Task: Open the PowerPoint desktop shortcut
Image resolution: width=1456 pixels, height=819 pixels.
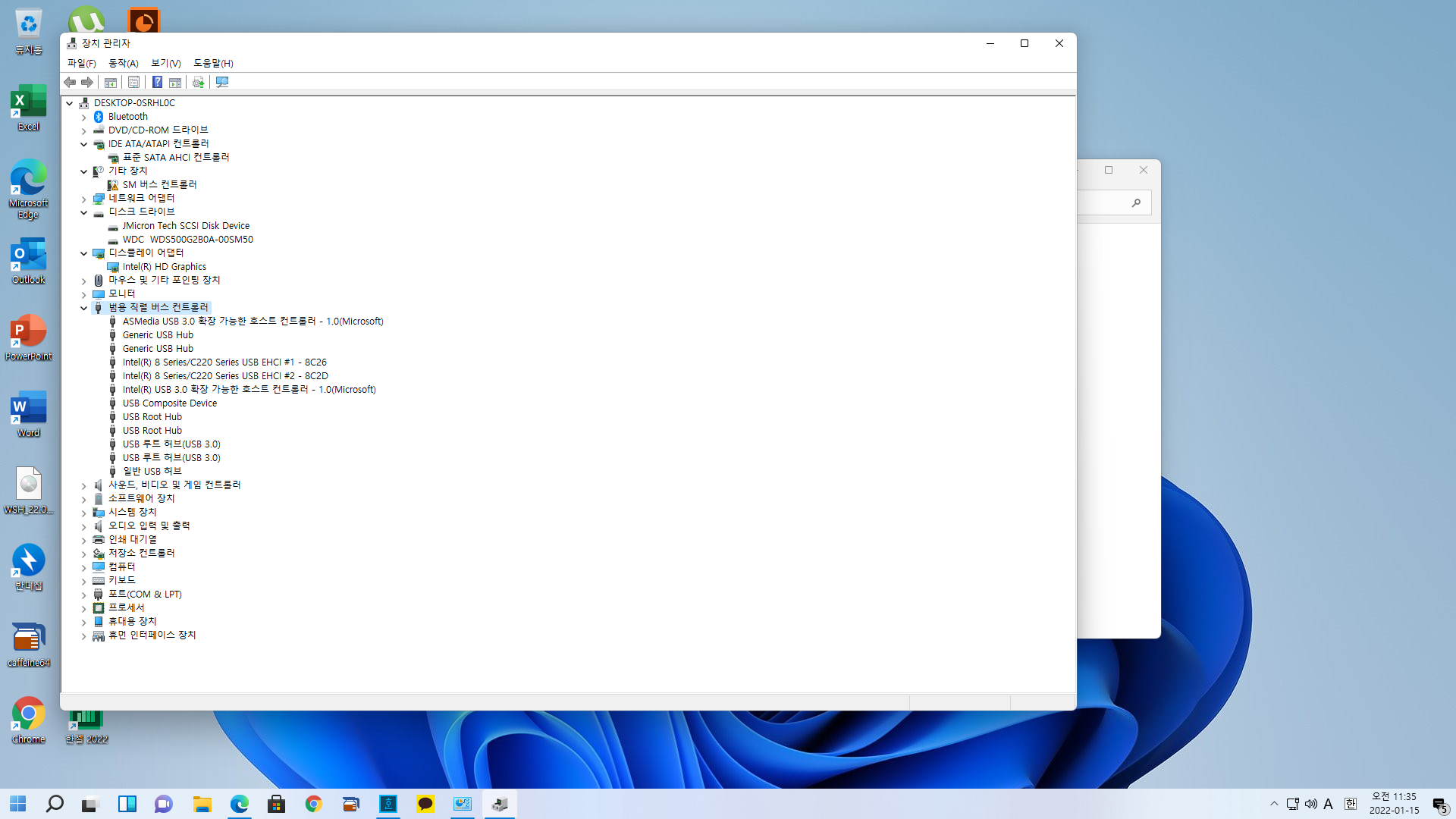Action: pos(29,337)
